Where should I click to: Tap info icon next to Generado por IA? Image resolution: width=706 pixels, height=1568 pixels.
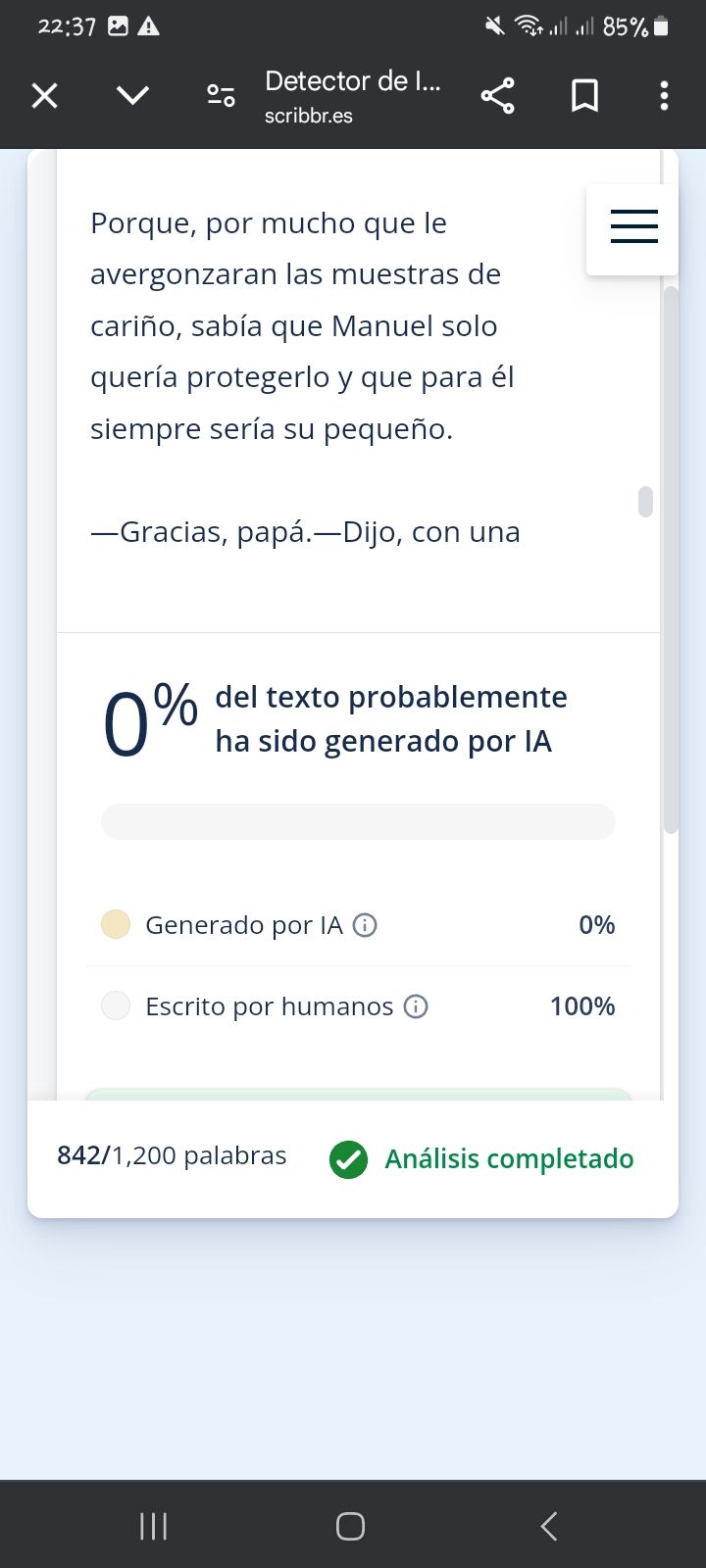click(365, 925)
